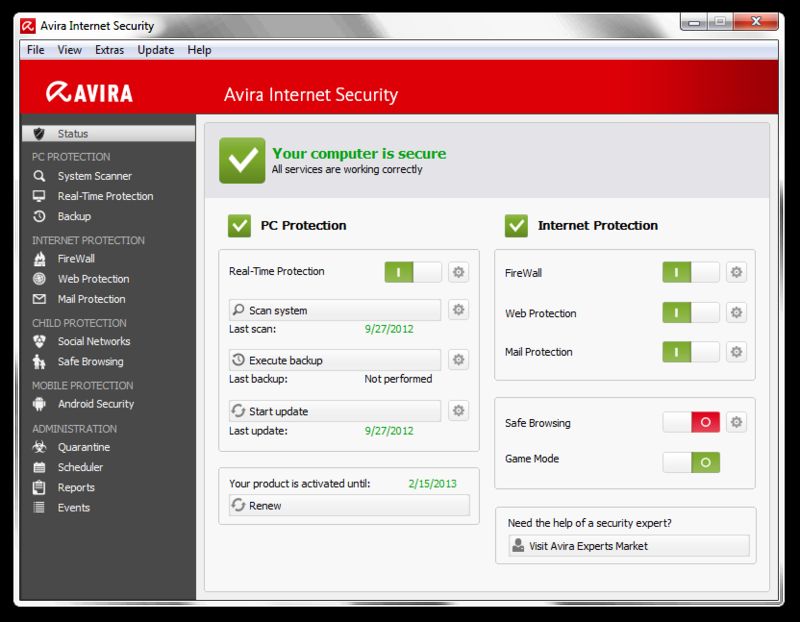Image resolution: width=800 pixels, height=622 pixels.
Task: Enable the Safe Browsing switch
Action: coord(691,422)
